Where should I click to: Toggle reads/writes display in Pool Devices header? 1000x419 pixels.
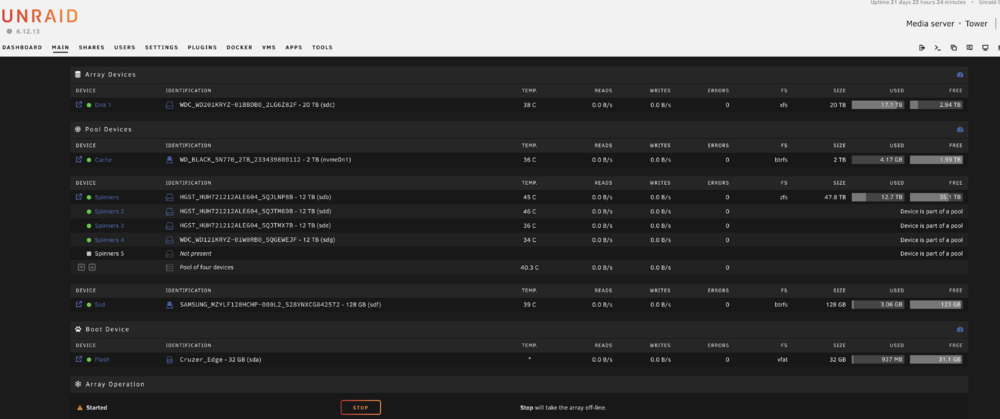[960, 129]
